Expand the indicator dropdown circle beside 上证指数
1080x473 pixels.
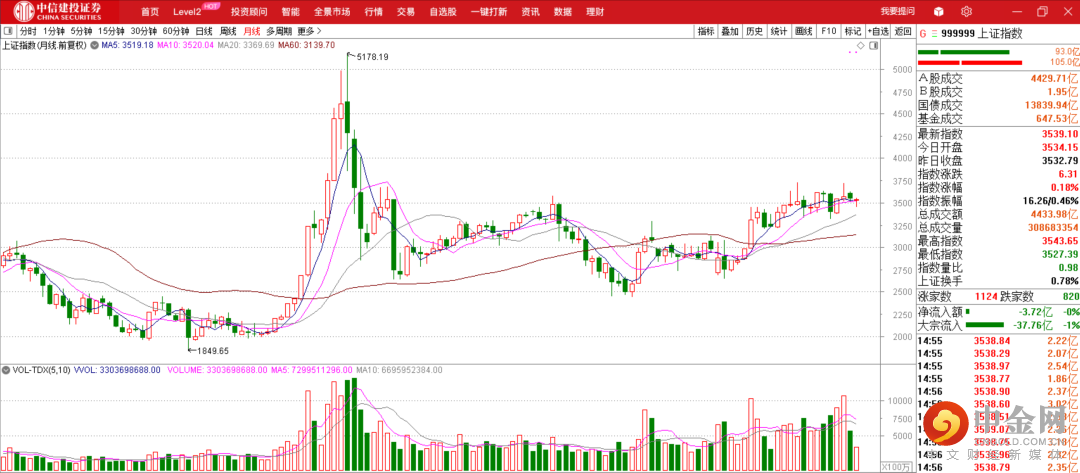click(x=94, y=45)
